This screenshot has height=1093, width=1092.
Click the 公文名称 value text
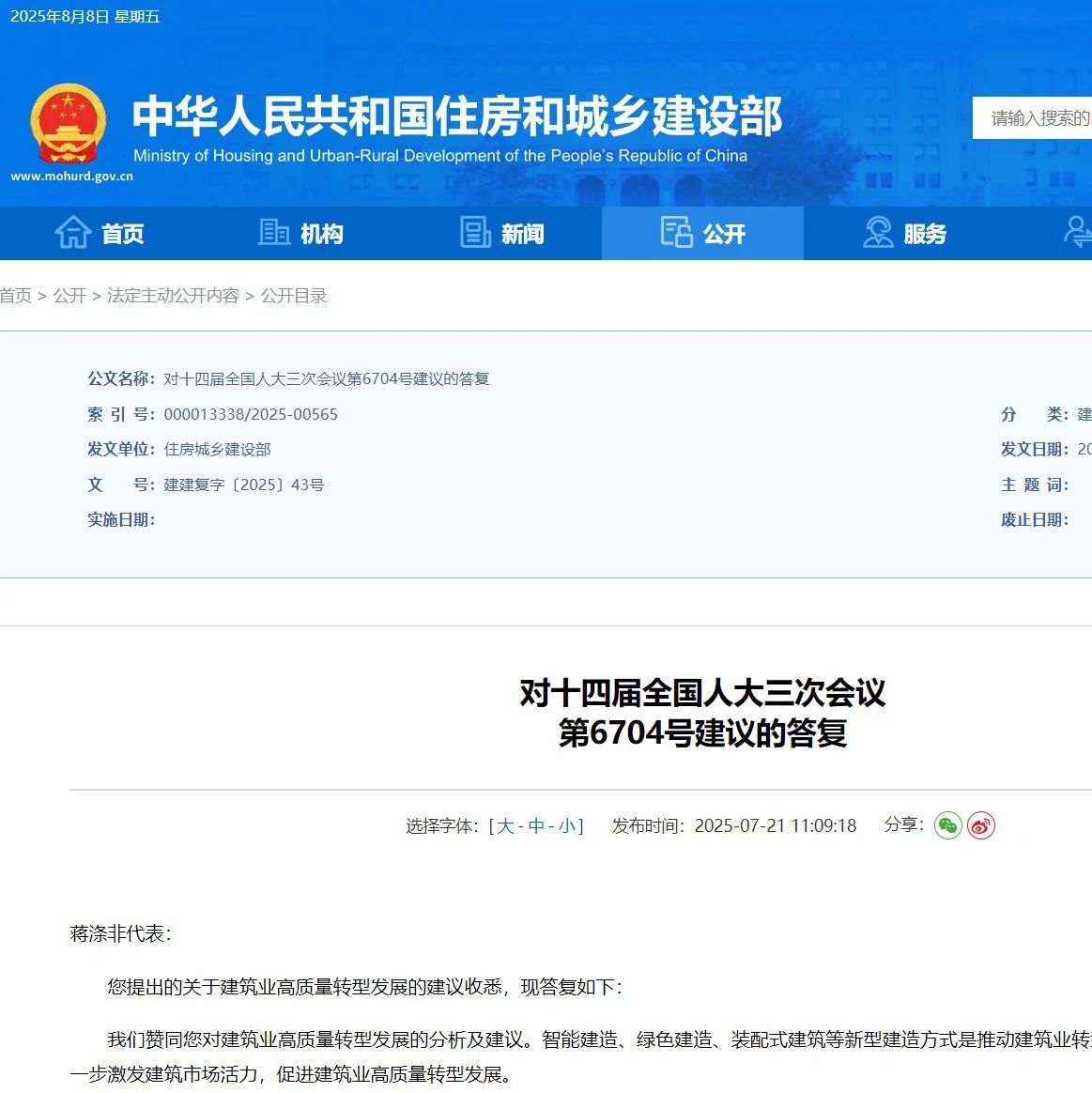click(326, 378)
